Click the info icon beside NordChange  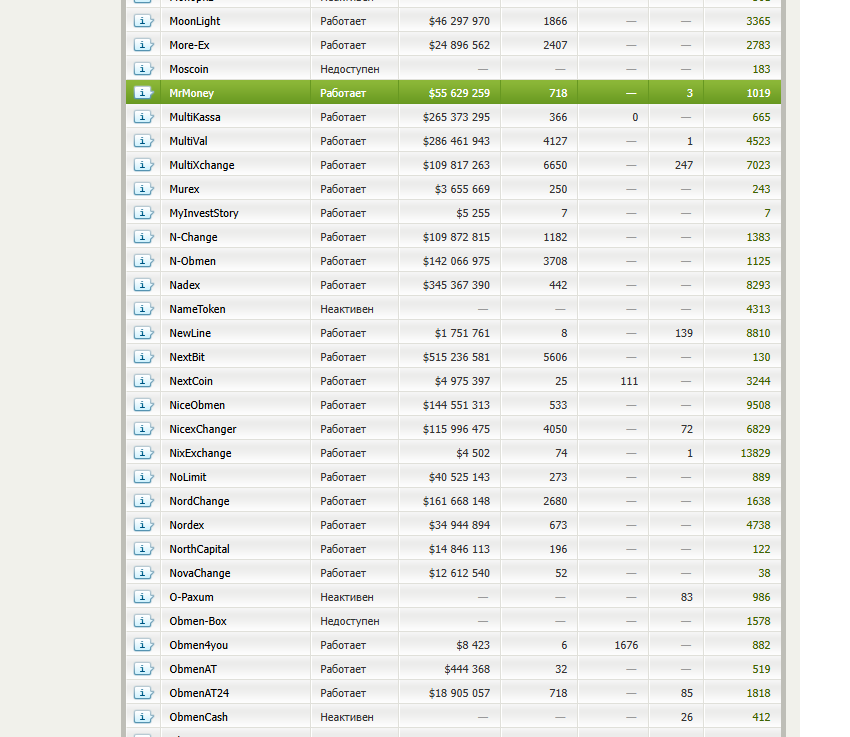(143, 501)
